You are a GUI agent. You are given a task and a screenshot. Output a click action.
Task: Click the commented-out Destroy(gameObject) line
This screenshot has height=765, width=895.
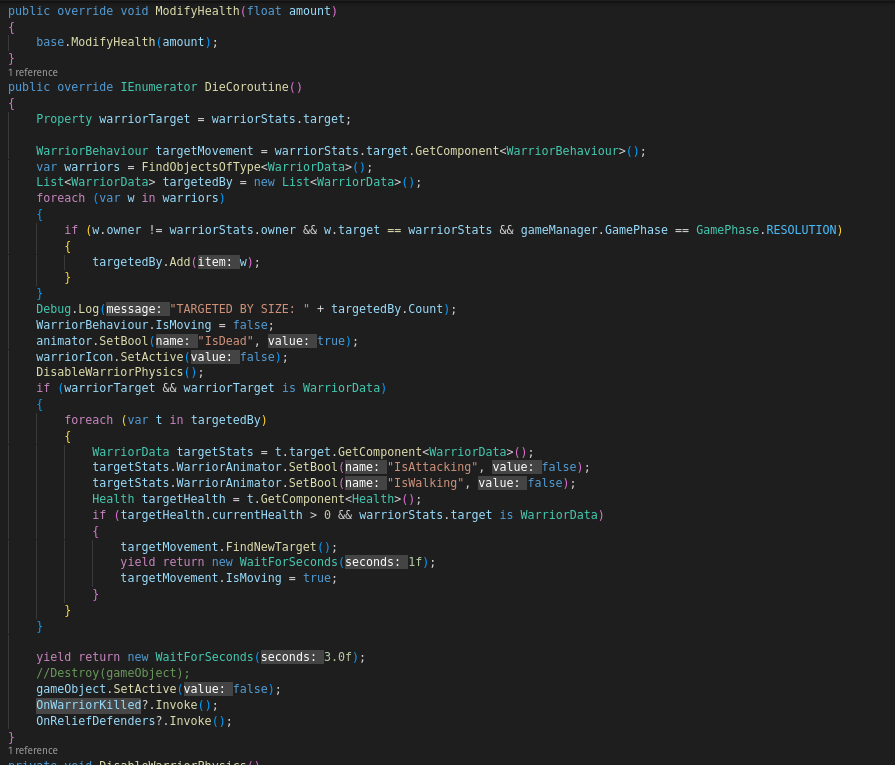pos(113,673)
